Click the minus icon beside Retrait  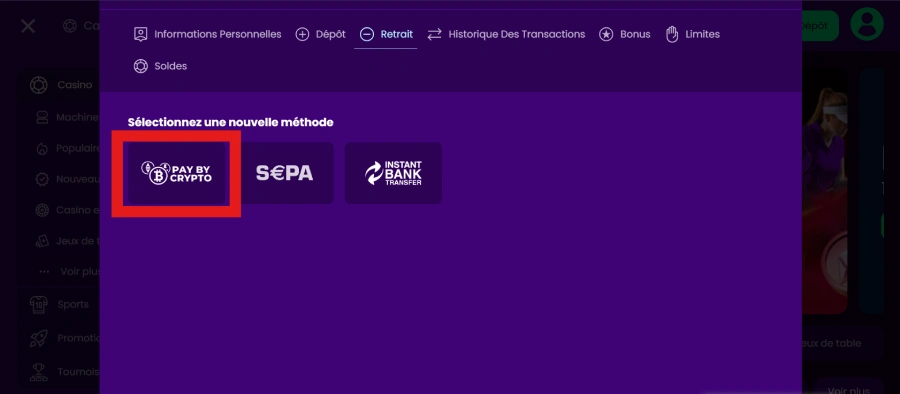pos(367,34)
